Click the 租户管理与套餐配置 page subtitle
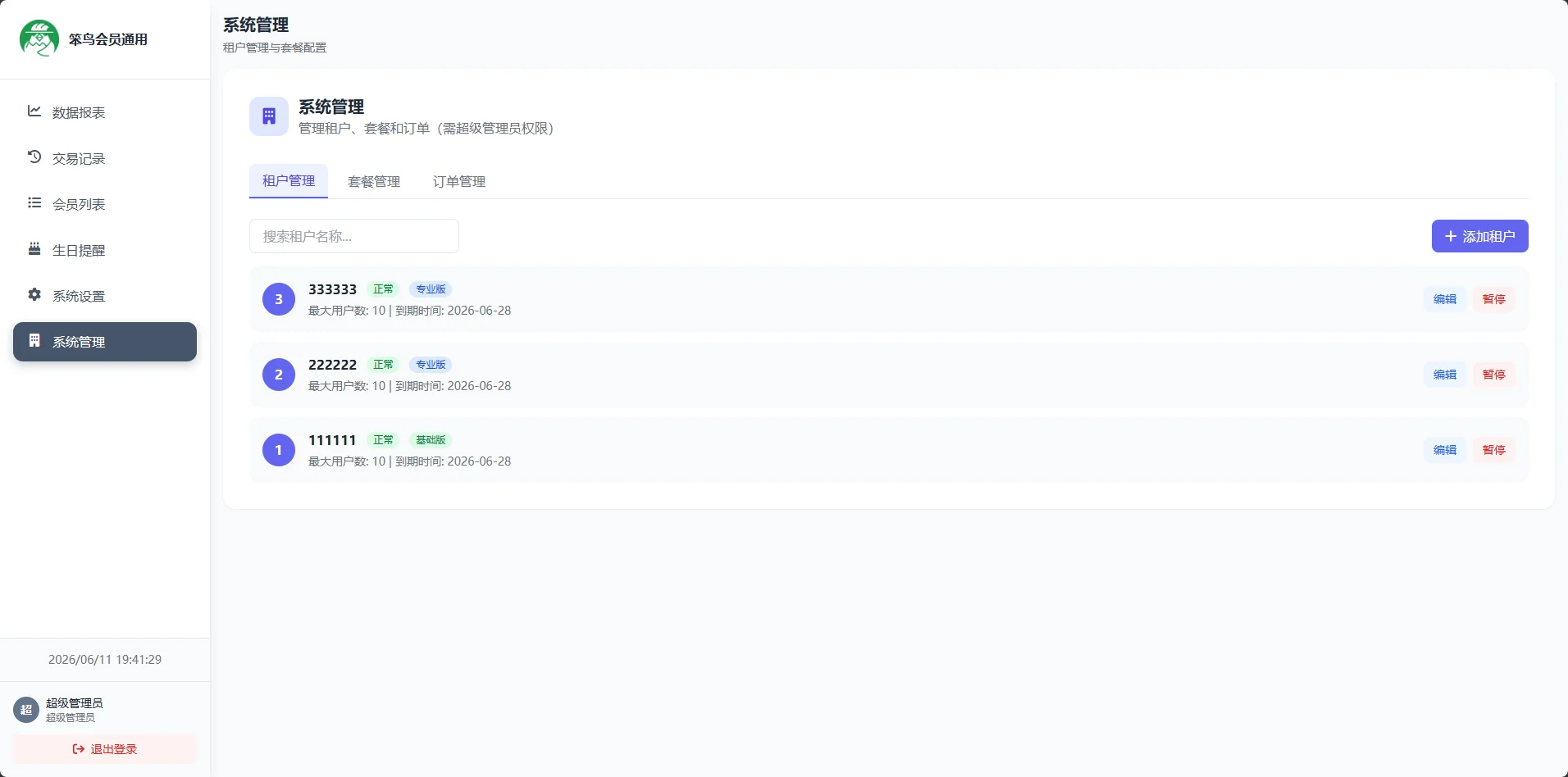Viewport: 1568px width, 777px height. 275,48
